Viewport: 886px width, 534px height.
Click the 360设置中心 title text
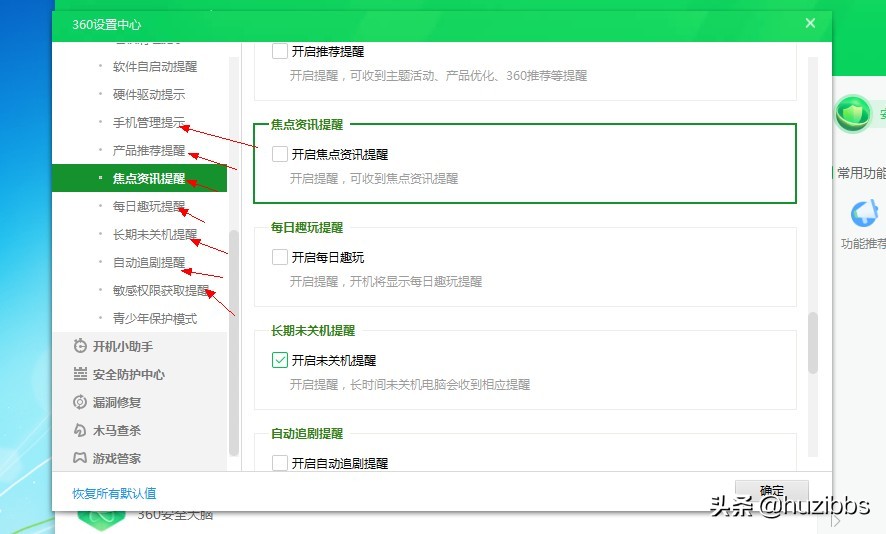tap(106, 24)
